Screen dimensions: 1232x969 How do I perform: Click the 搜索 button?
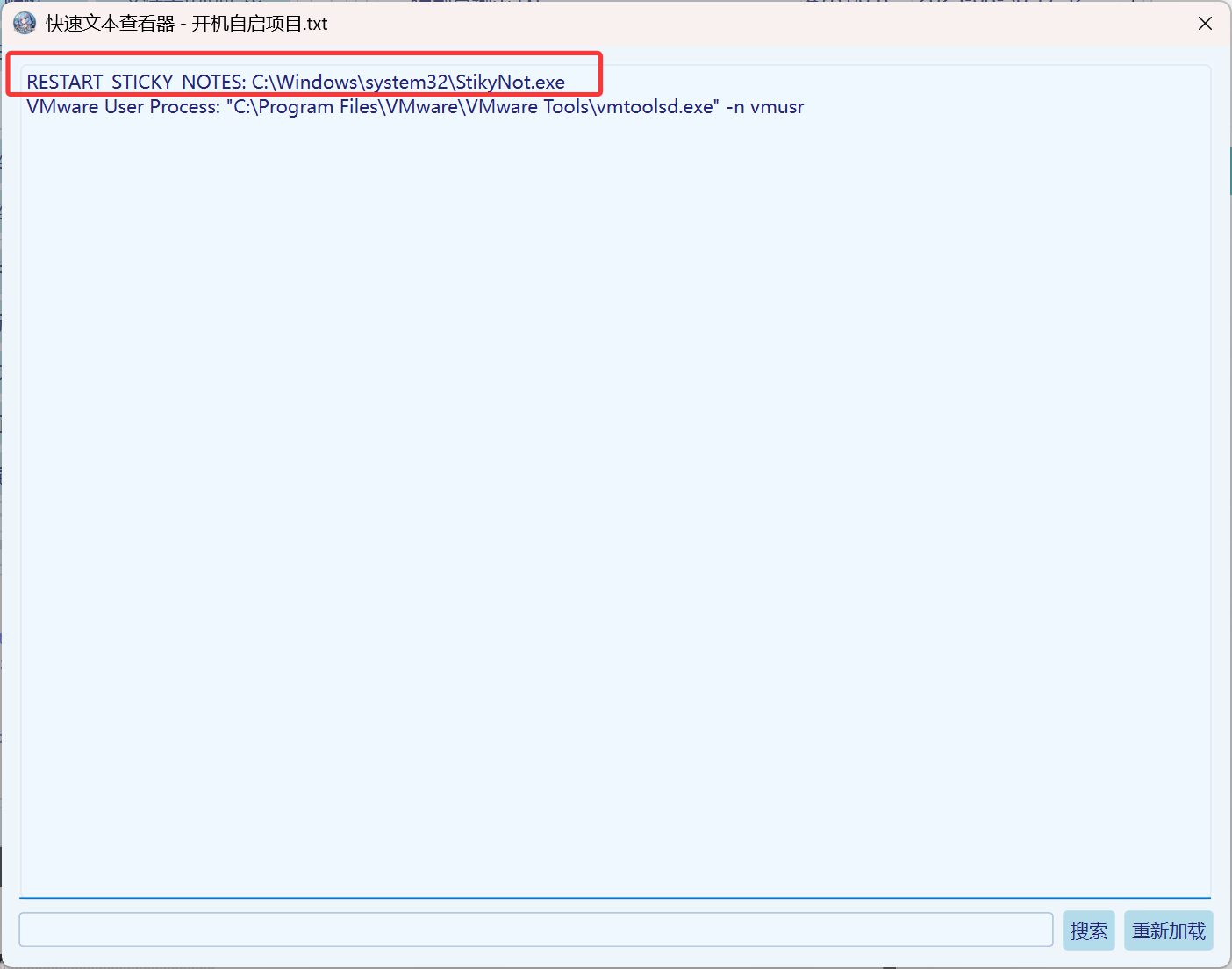coord(1088,930)
